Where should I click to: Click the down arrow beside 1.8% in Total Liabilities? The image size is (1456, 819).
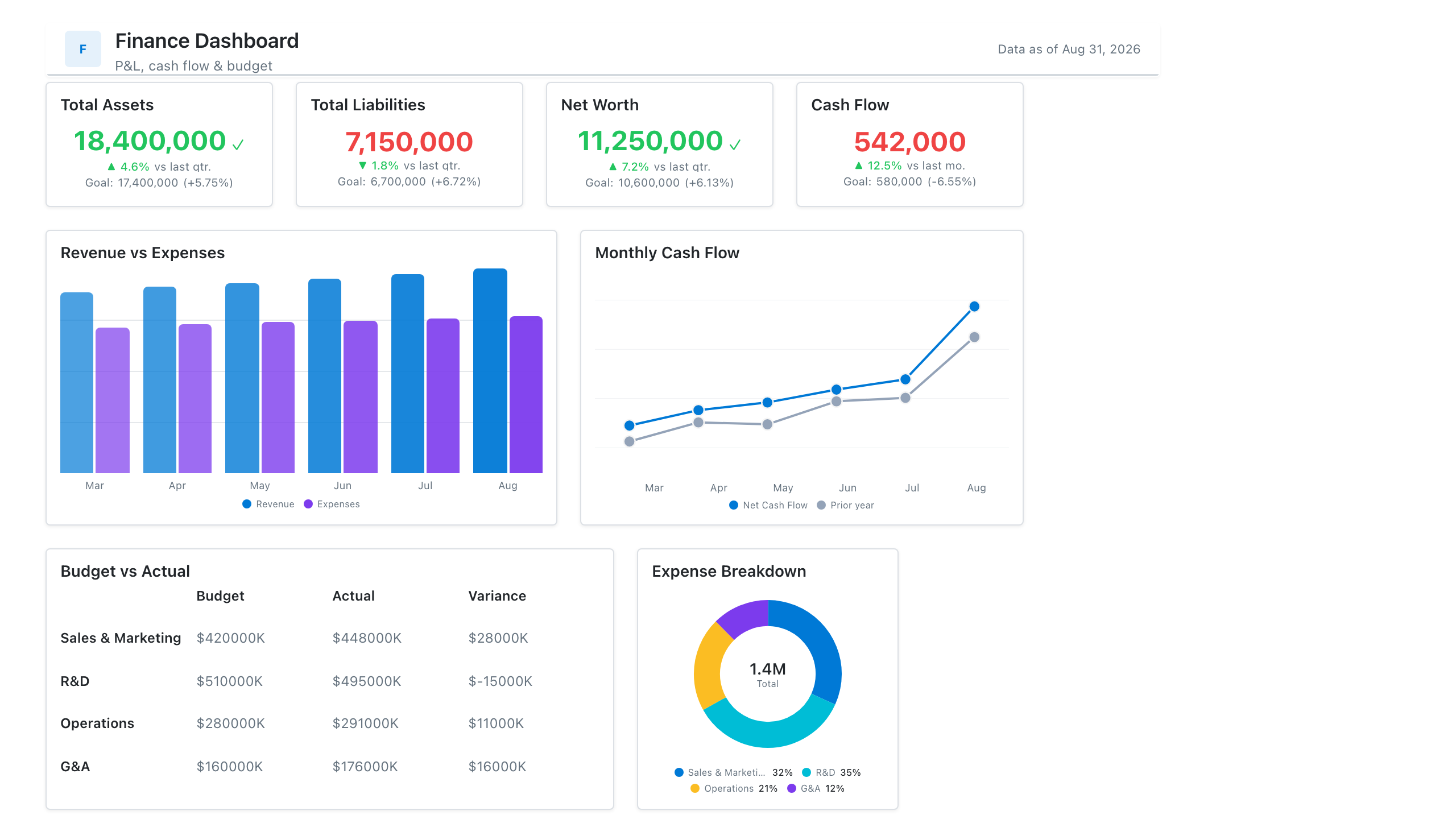coord(362,166)
